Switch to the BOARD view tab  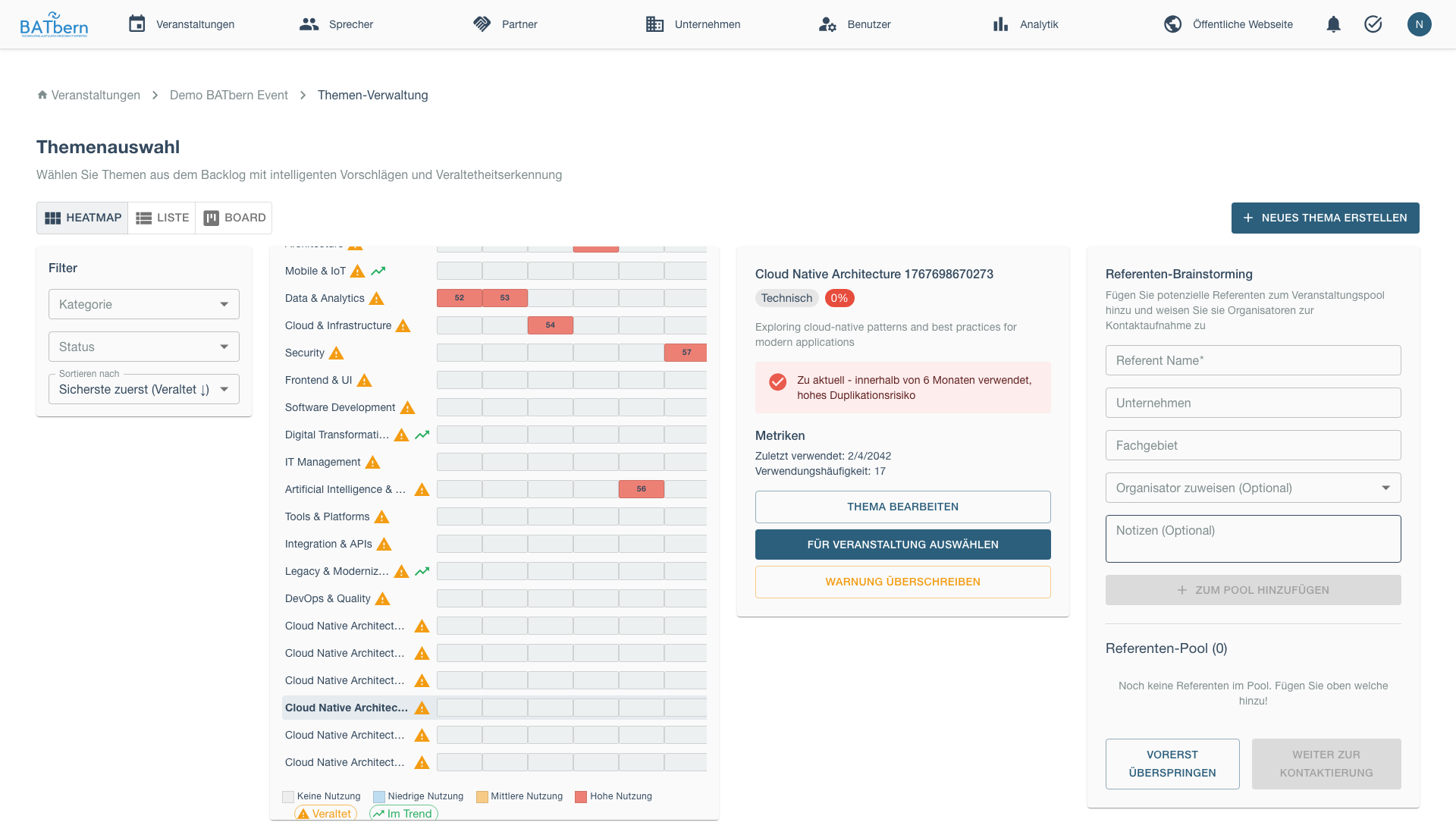coord(234,218)
